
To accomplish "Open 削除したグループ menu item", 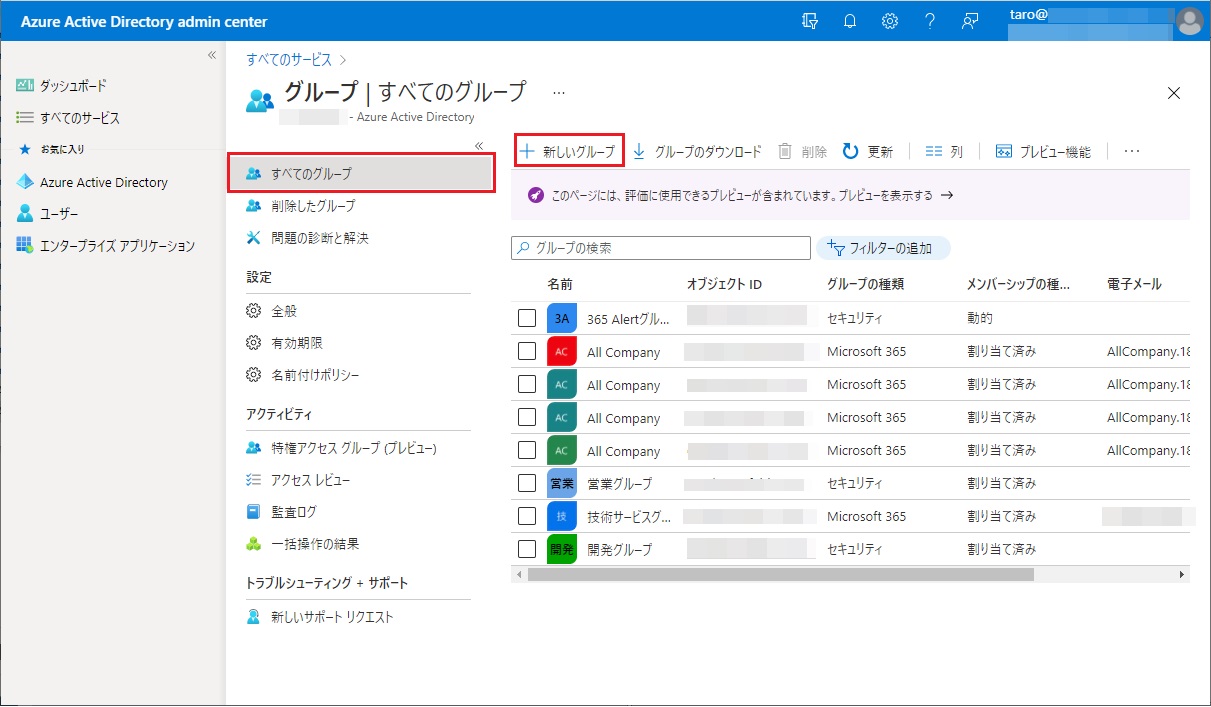I will (312, 205).
